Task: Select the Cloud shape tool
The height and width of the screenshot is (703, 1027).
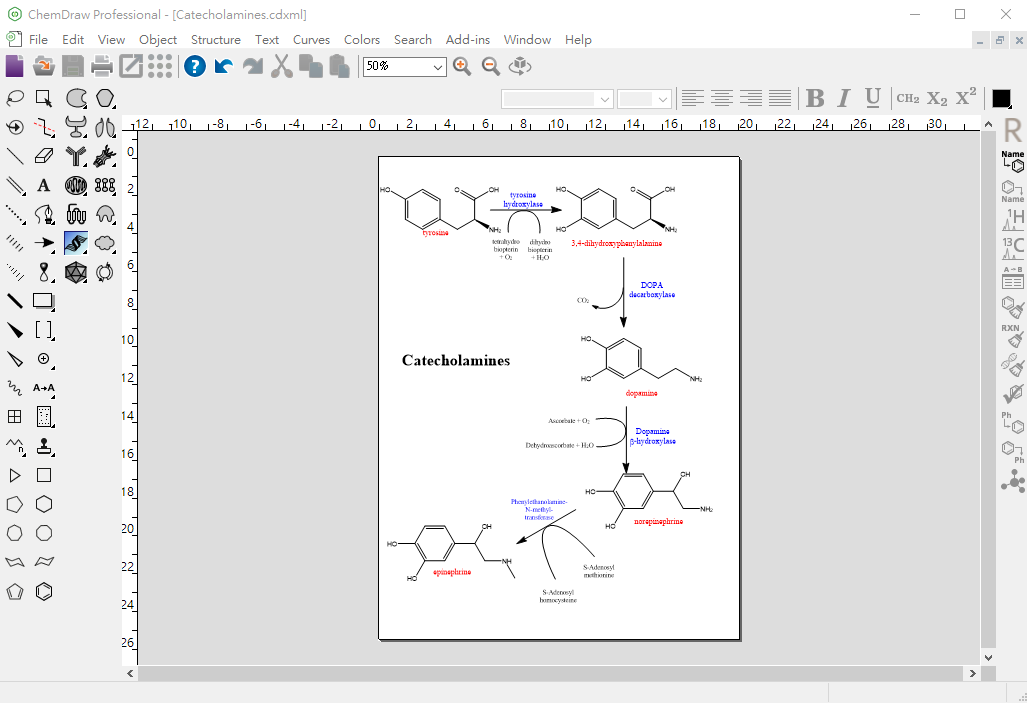Action: [105, 243]
